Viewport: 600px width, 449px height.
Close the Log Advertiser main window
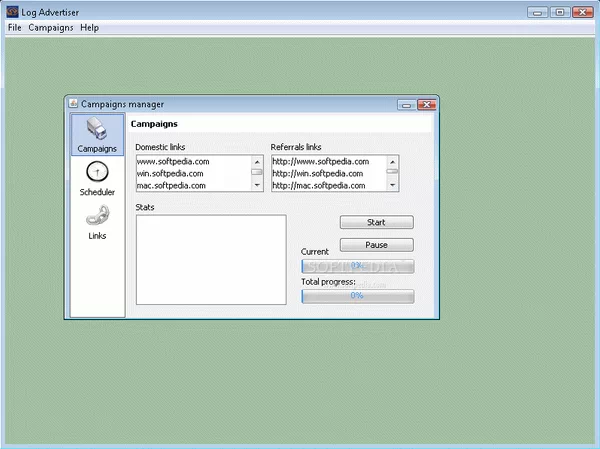582,12
